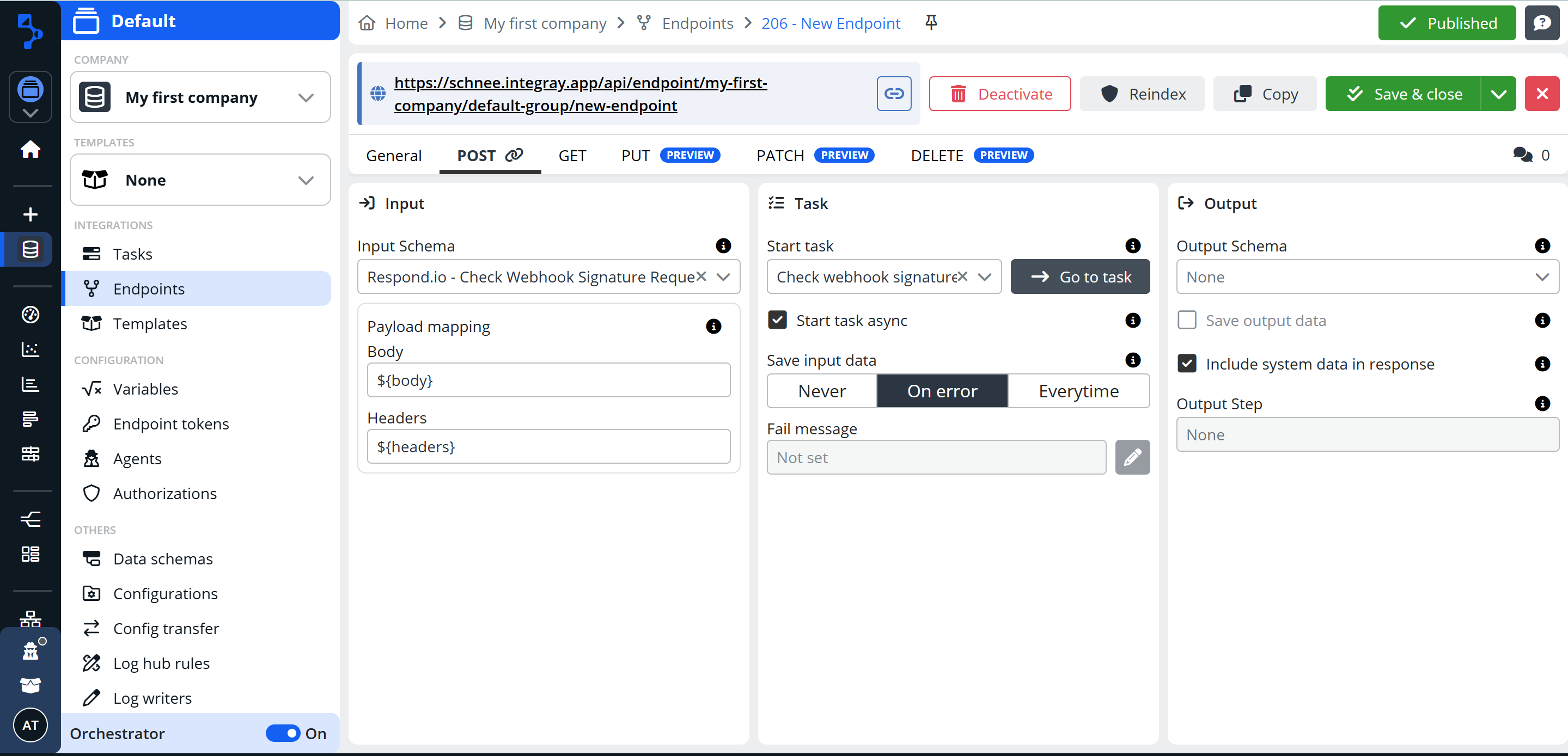The image size is (1568, 756).
Task: Click the copy link icon beside endpoint URL
Action: point(894,94)
